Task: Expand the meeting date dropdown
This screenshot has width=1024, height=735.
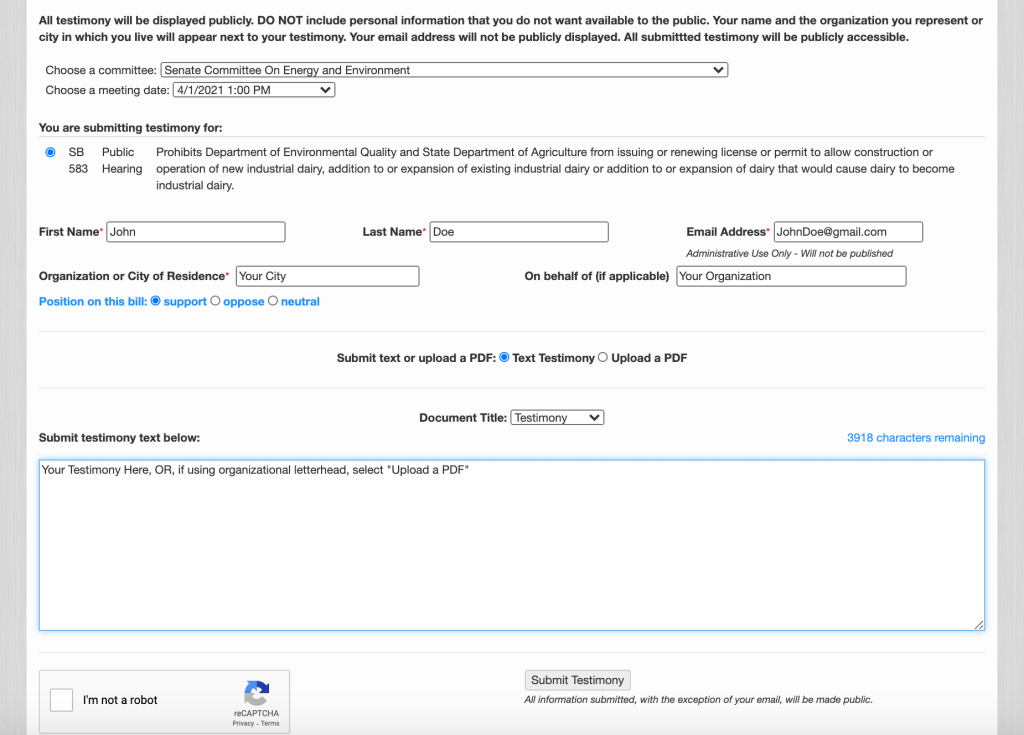Action: [x=254, y=90]
